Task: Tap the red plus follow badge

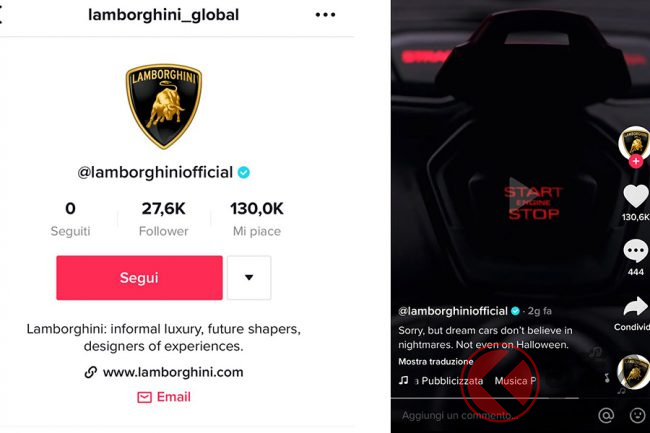Action: pyautogui.click(x=636, y=161)
